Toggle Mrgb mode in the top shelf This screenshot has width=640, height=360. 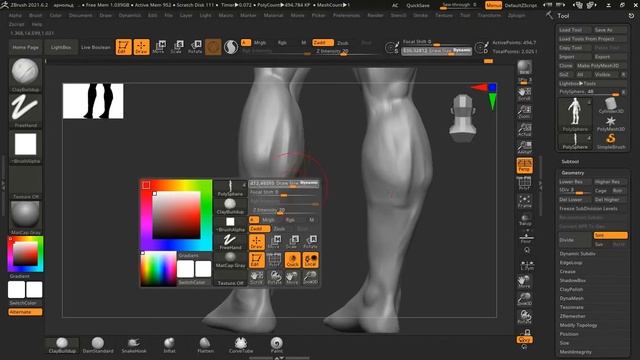coord(260,42)
